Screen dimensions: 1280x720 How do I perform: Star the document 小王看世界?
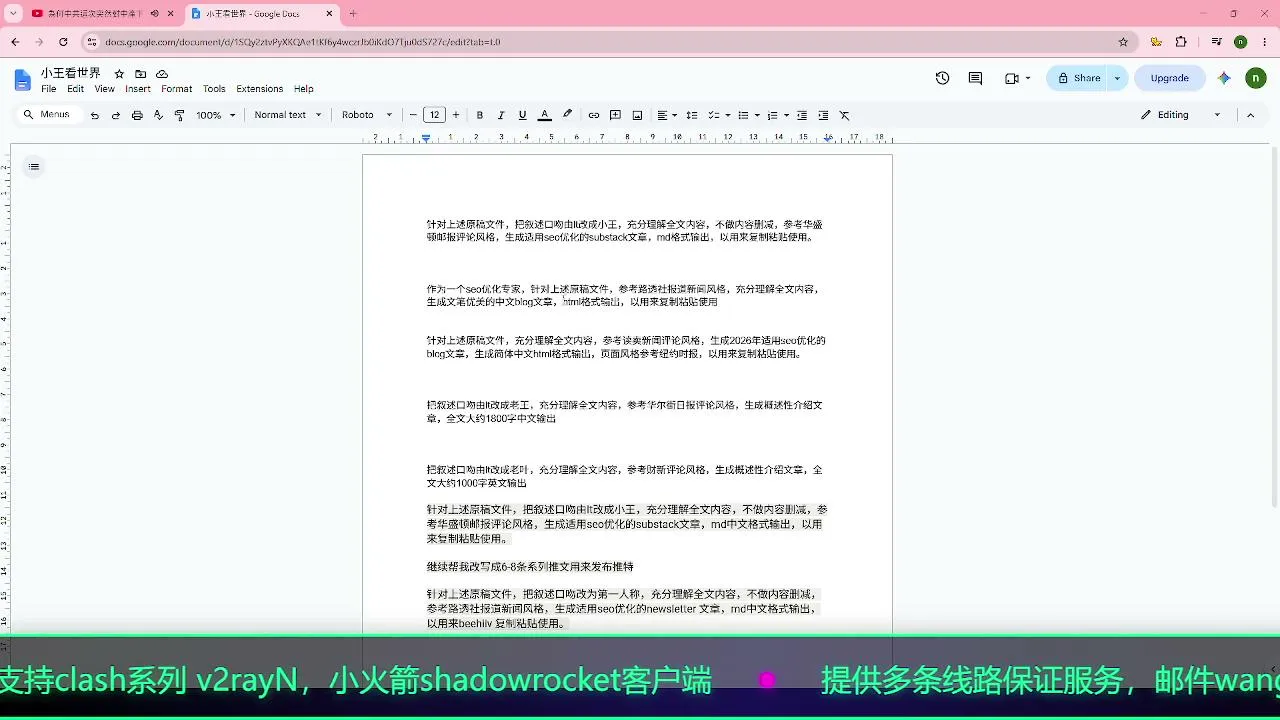click(x=119, y=74)
